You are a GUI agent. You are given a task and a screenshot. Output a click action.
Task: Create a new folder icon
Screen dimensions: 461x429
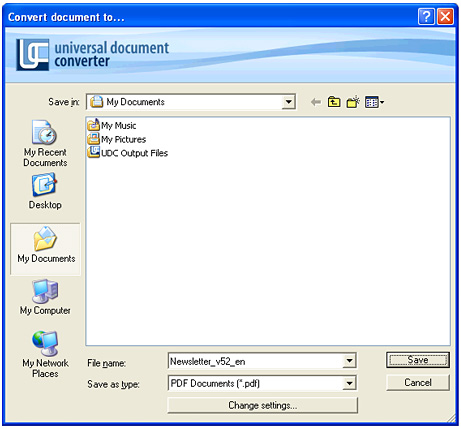click(353, 102)
